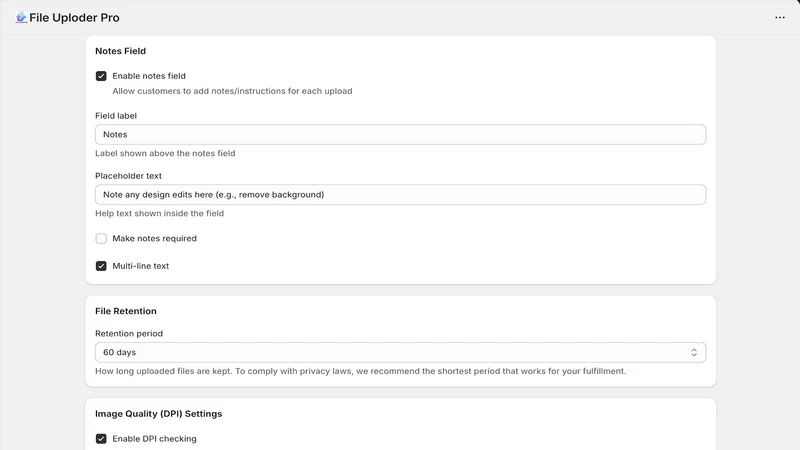The width and height of the screenshot is (800, 450).
Task: Disable the Enable DPI checking checkbox
Action: pyautogui.click(x=101, y=439)
